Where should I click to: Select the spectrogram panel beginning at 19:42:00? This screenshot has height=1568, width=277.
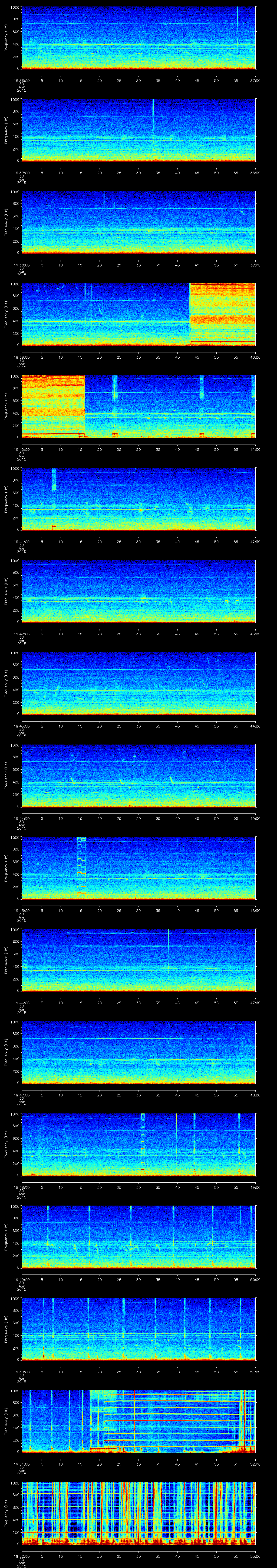138,591
